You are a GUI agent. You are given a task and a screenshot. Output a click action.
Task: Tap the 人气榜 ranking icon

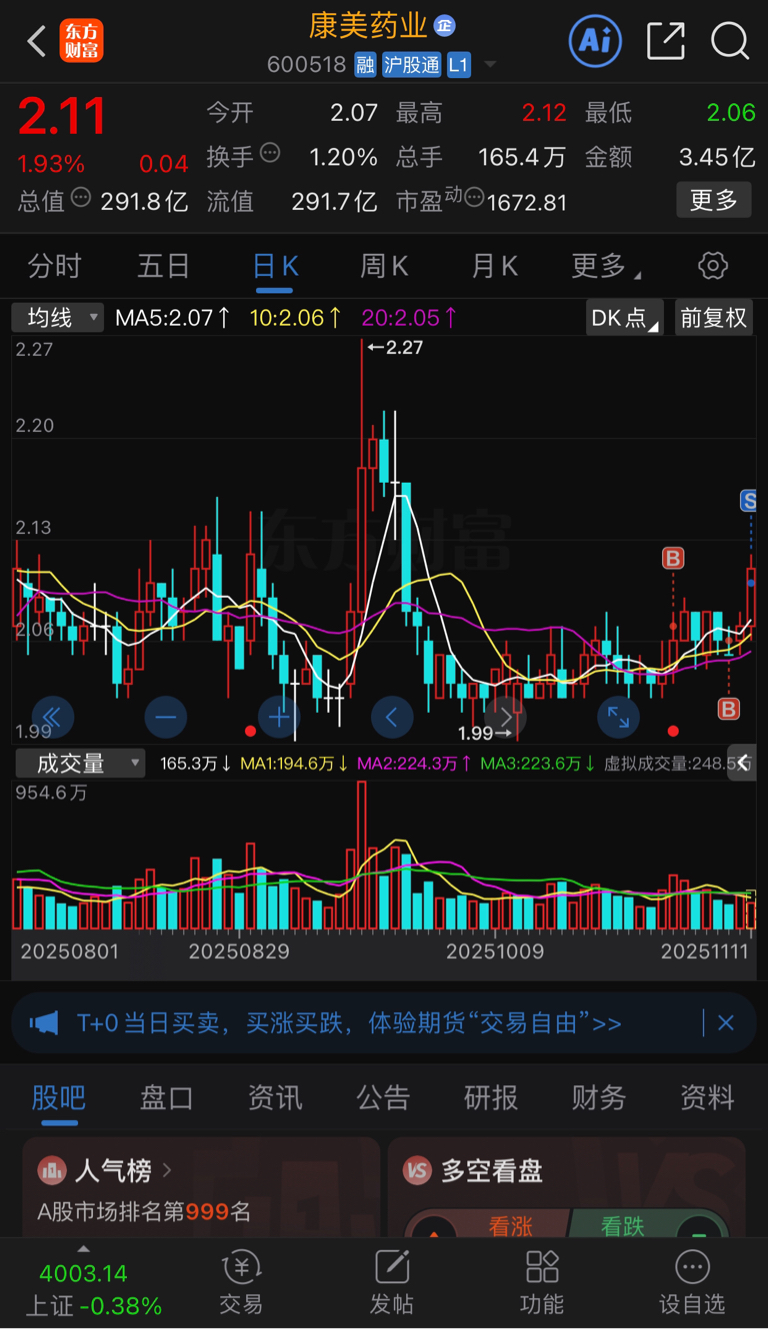pos(51,1170)
